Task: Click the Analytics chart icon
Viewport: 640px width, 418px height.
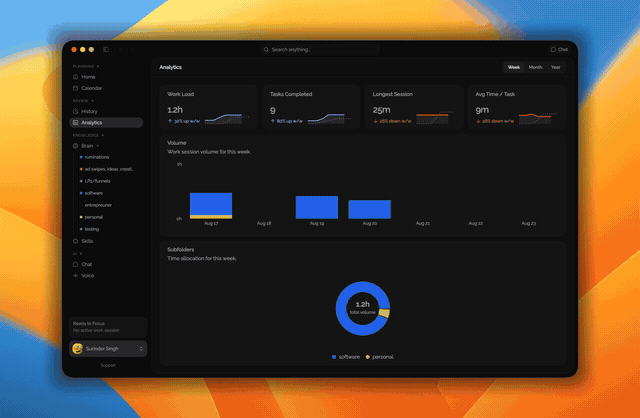Action: 76,122
